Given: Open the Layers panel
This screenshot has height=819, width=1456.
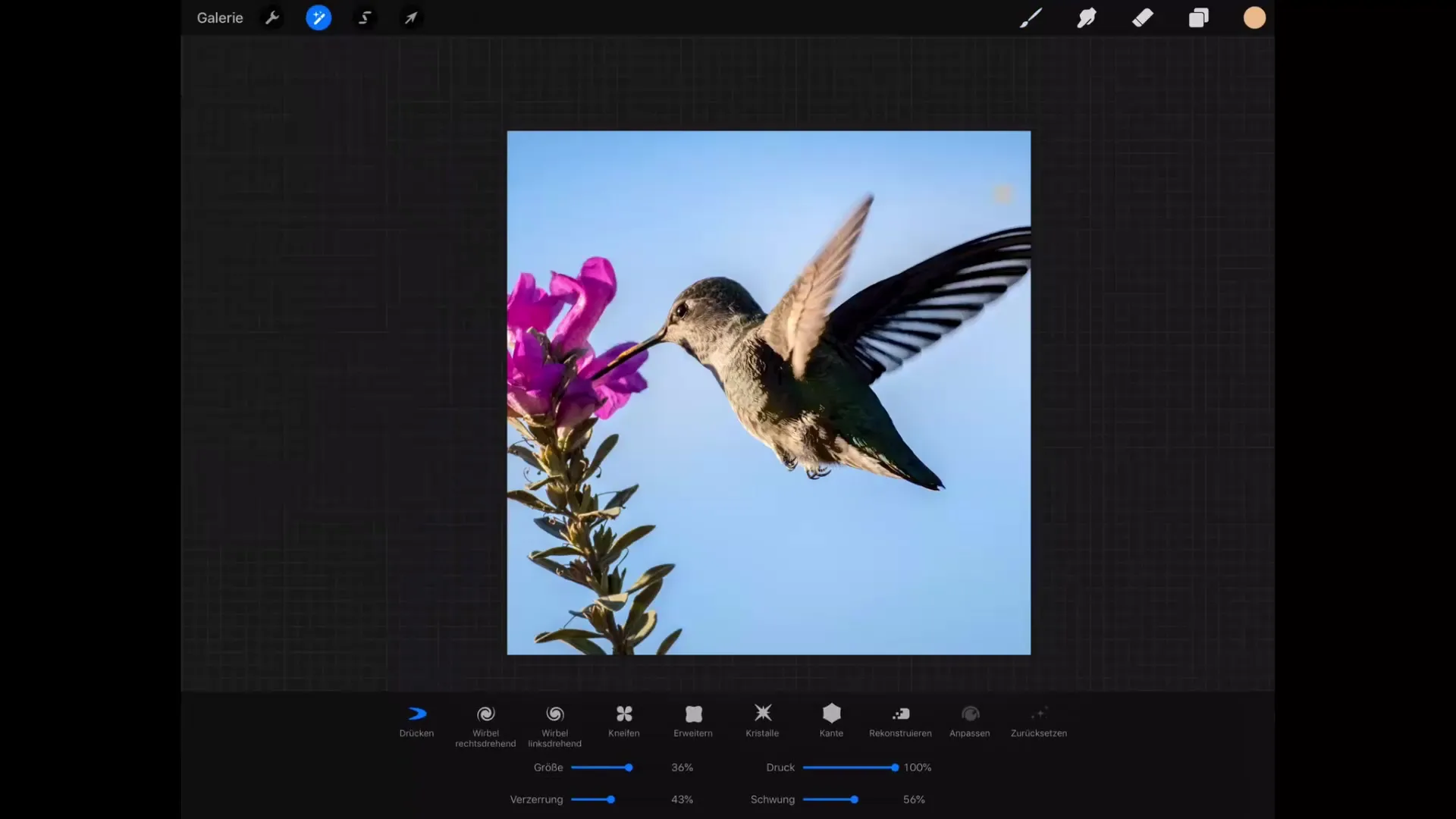Looking at the screenshot, I should (1198, 17).
